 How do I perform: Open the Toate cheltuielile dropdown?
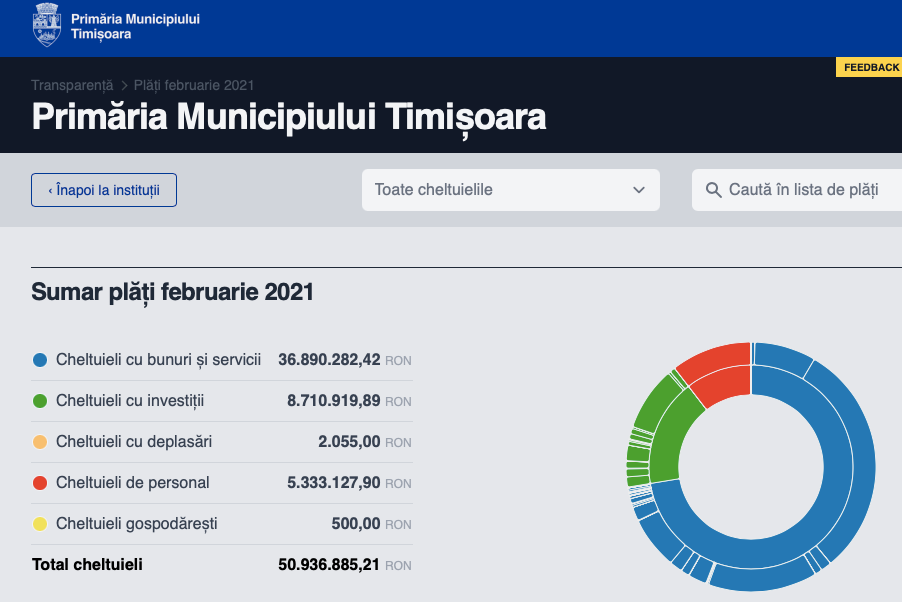[x=510, y=190]
